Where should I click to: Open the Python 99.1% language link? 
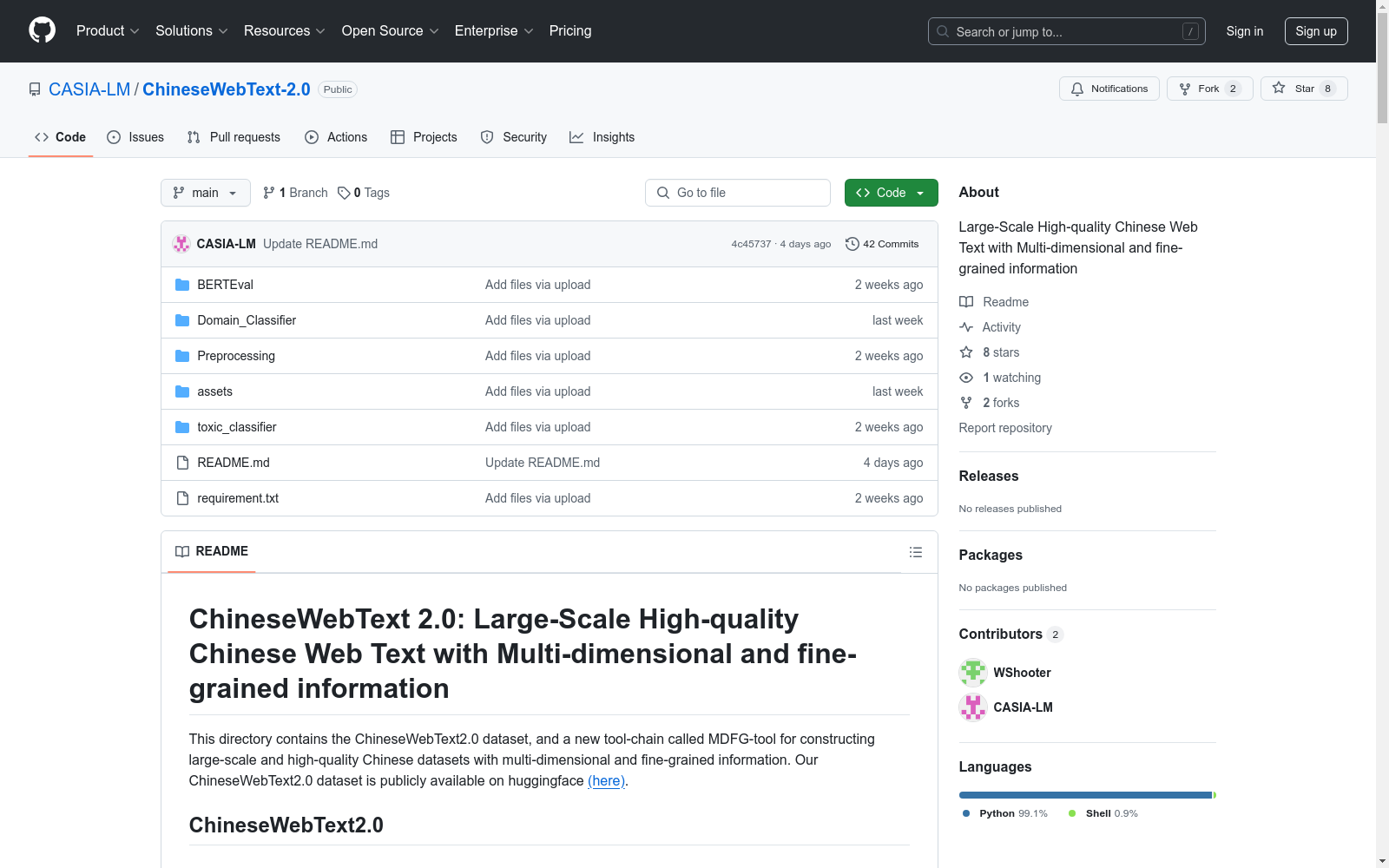click(1005, 813)
